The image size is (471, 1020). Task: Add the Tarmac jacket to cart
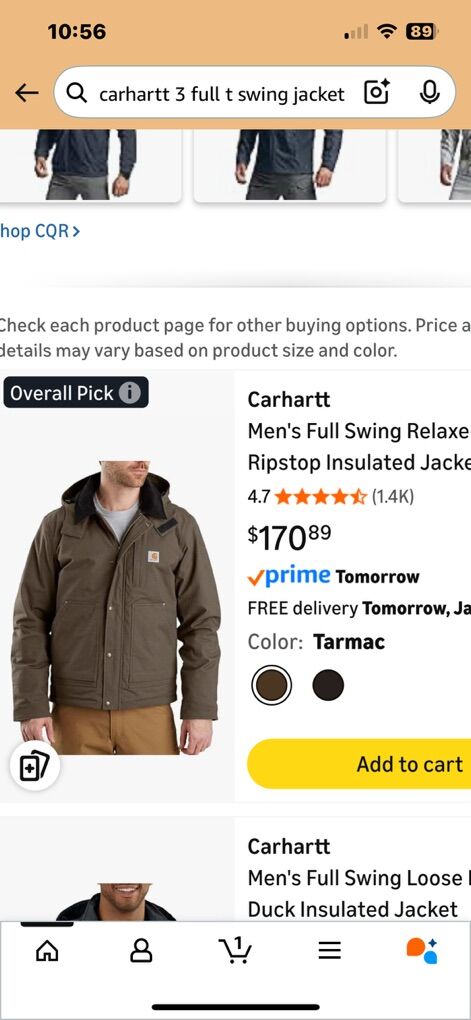tap(359, 764)
